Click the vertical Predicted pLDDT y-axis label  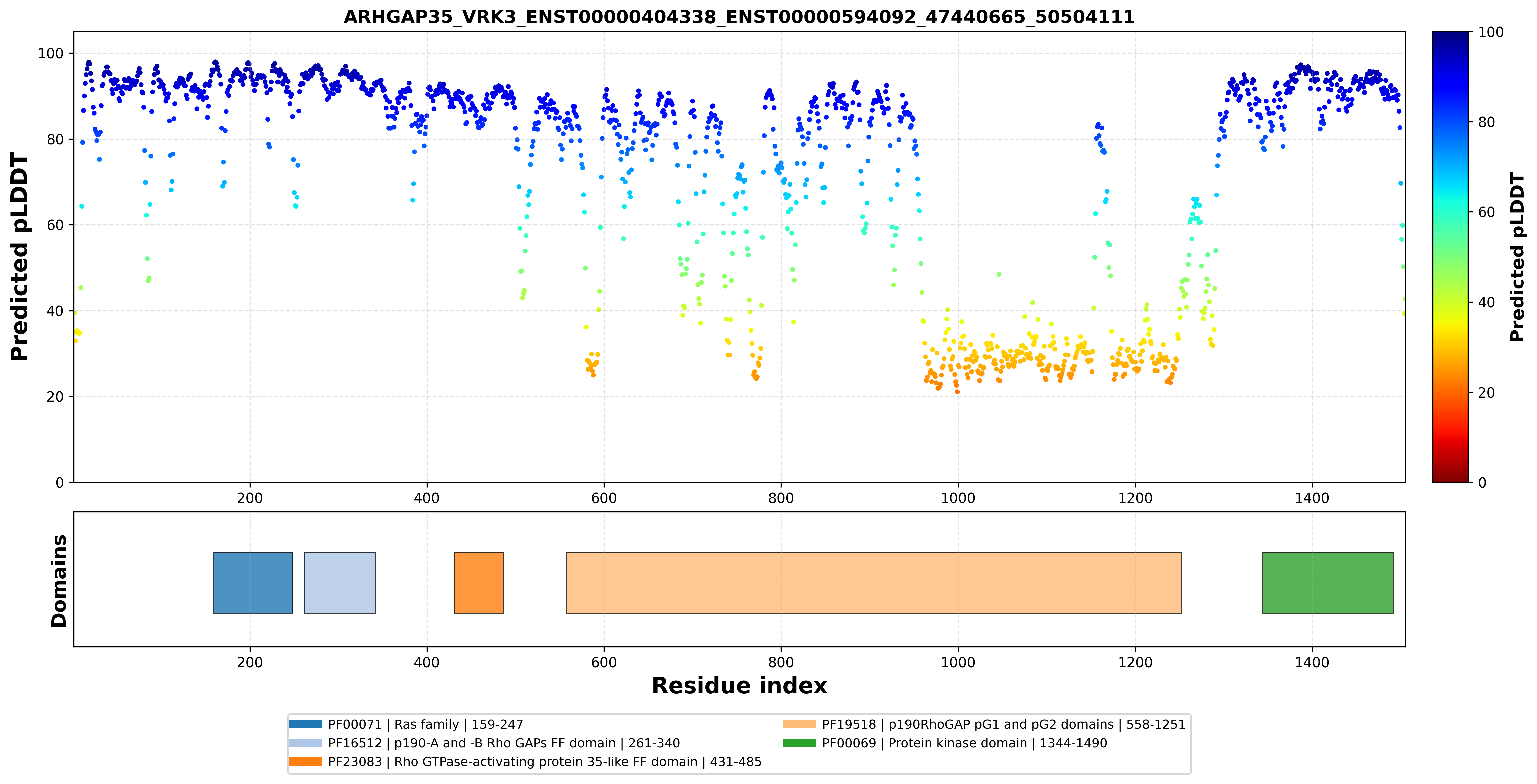click(x=19, y=257)
